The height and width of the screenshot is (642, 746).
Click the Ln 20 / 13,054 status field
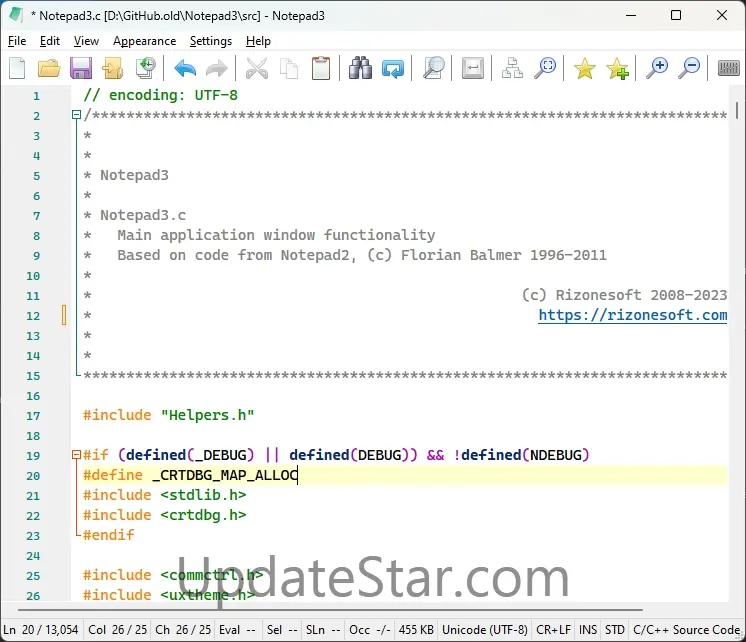coord(41,630)
